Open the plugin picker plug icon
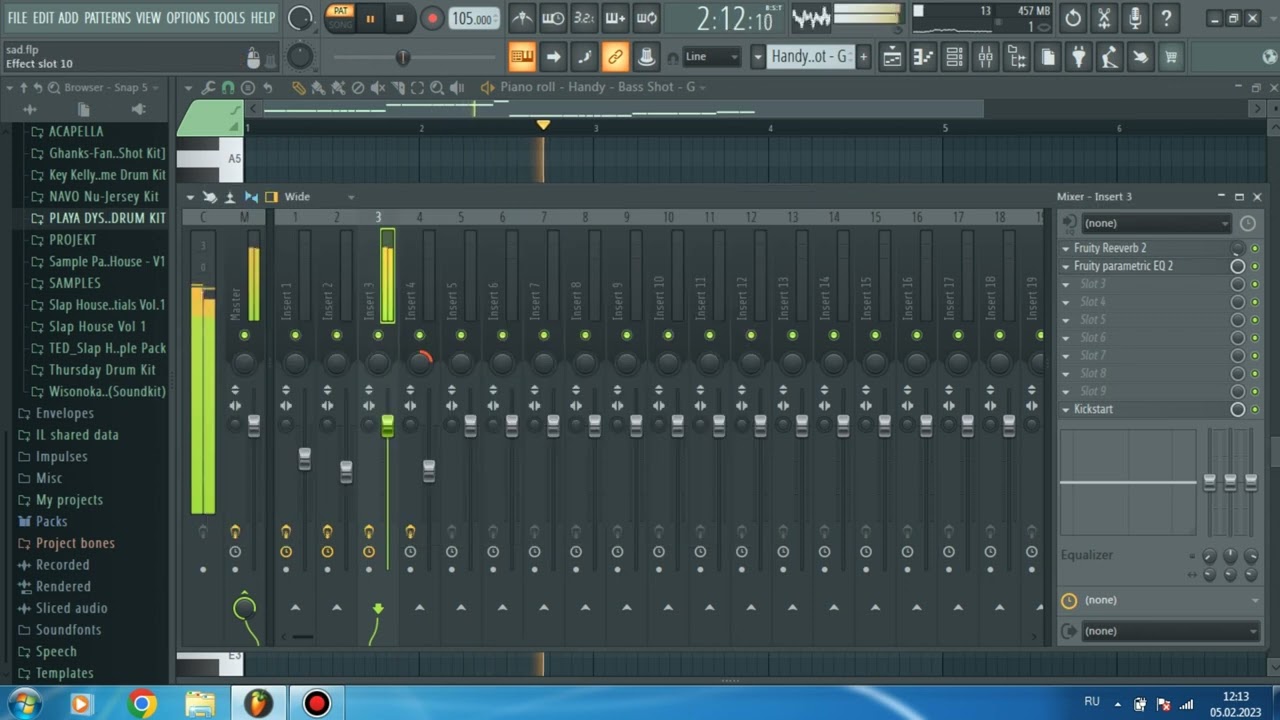1280x720 pixels. [1079, 57]
